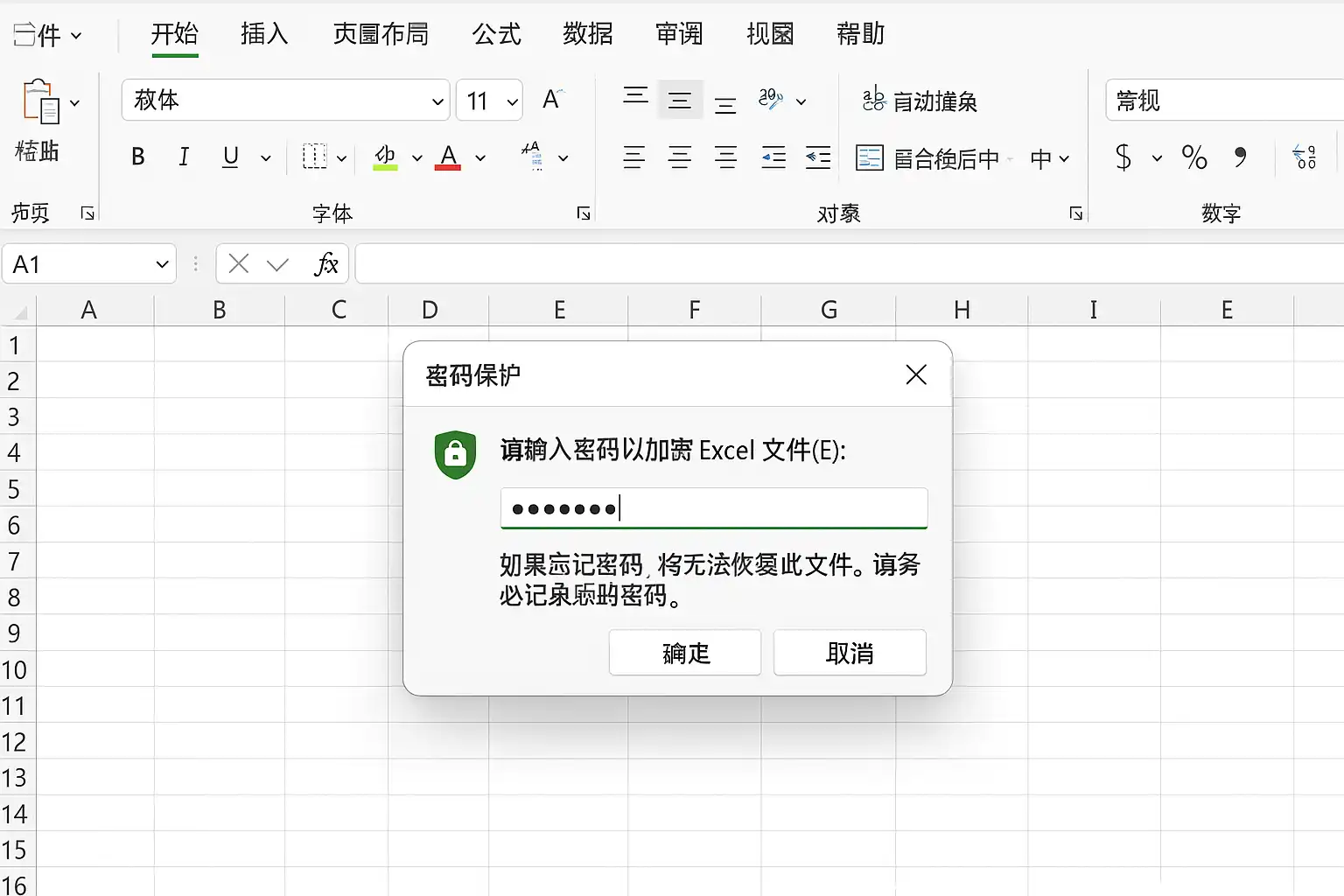
Task: Expand the Name Box A1 dropdown
Action: tap(162, 264)
